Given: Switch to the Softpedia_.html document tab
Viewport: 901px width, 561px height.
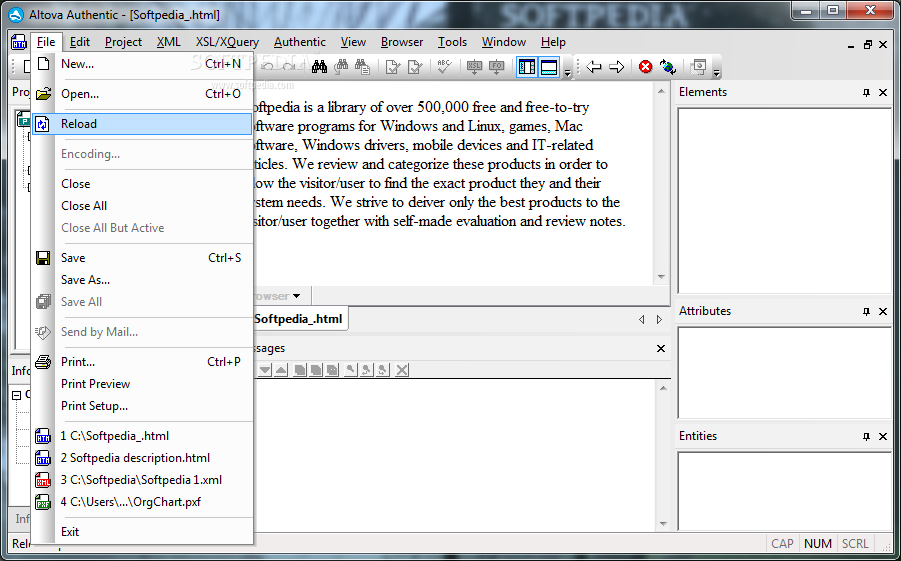Looking at the screenshot, I should [299, 319].
